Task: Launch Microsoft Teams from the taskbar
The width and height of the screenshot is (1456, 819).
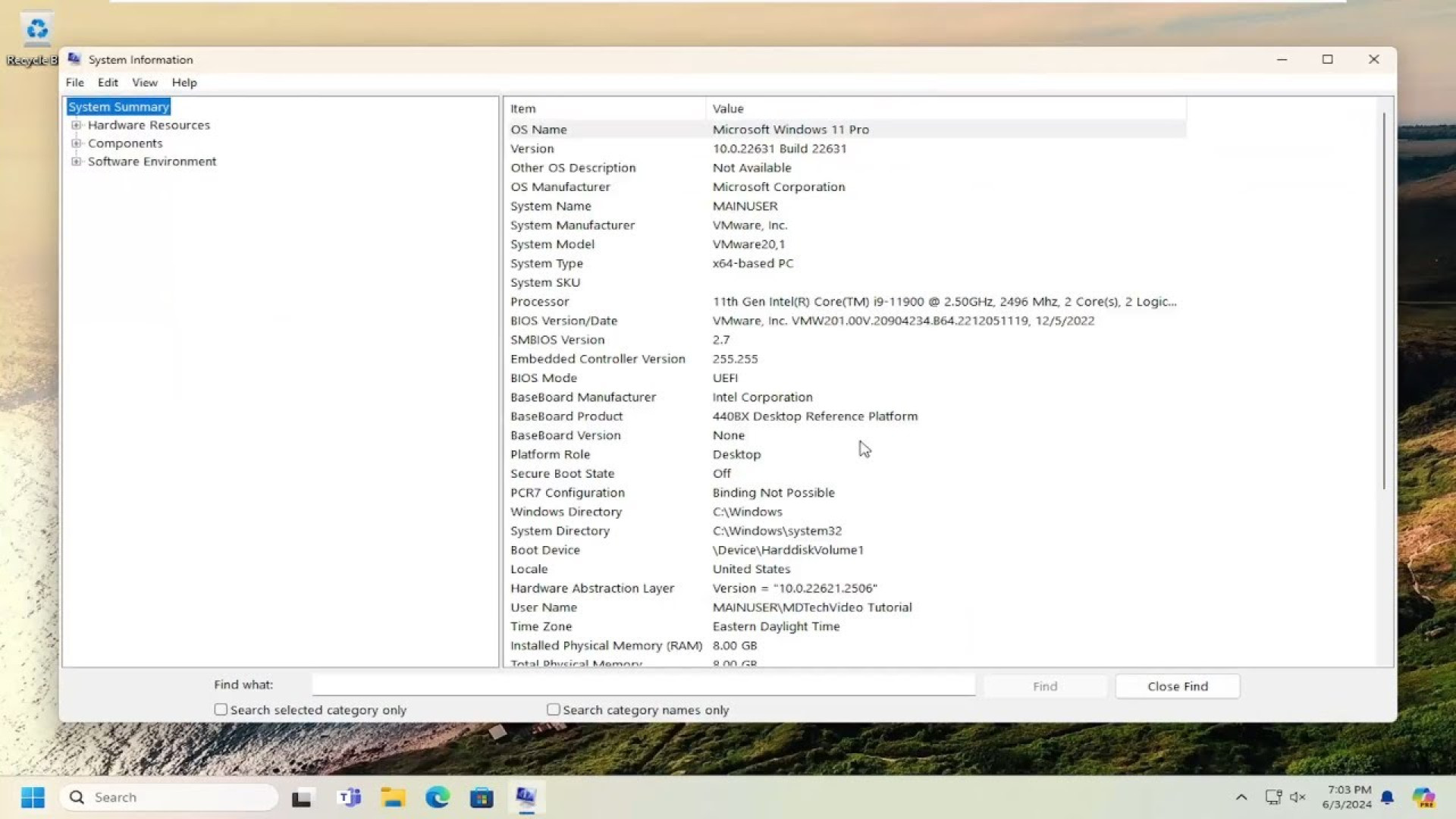Action: pyautogui.click(x=350, y=798)
